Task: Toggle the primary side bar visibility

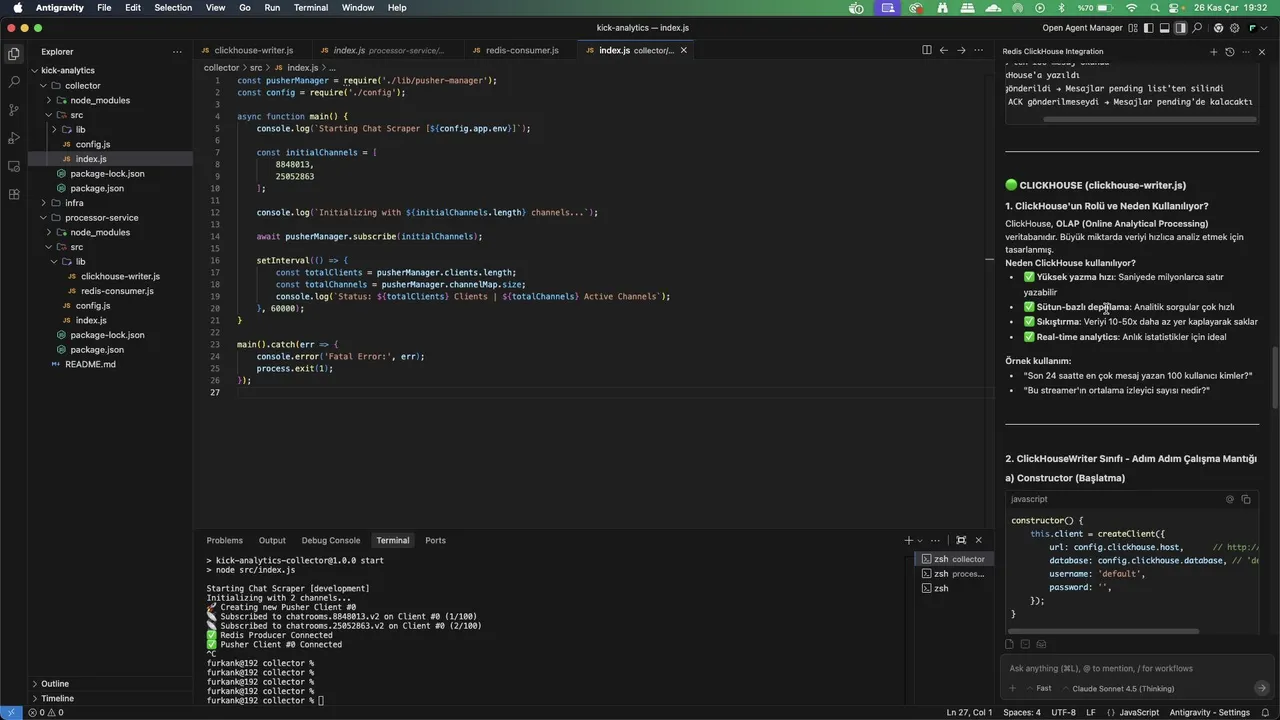Action: pos(1149,28)
